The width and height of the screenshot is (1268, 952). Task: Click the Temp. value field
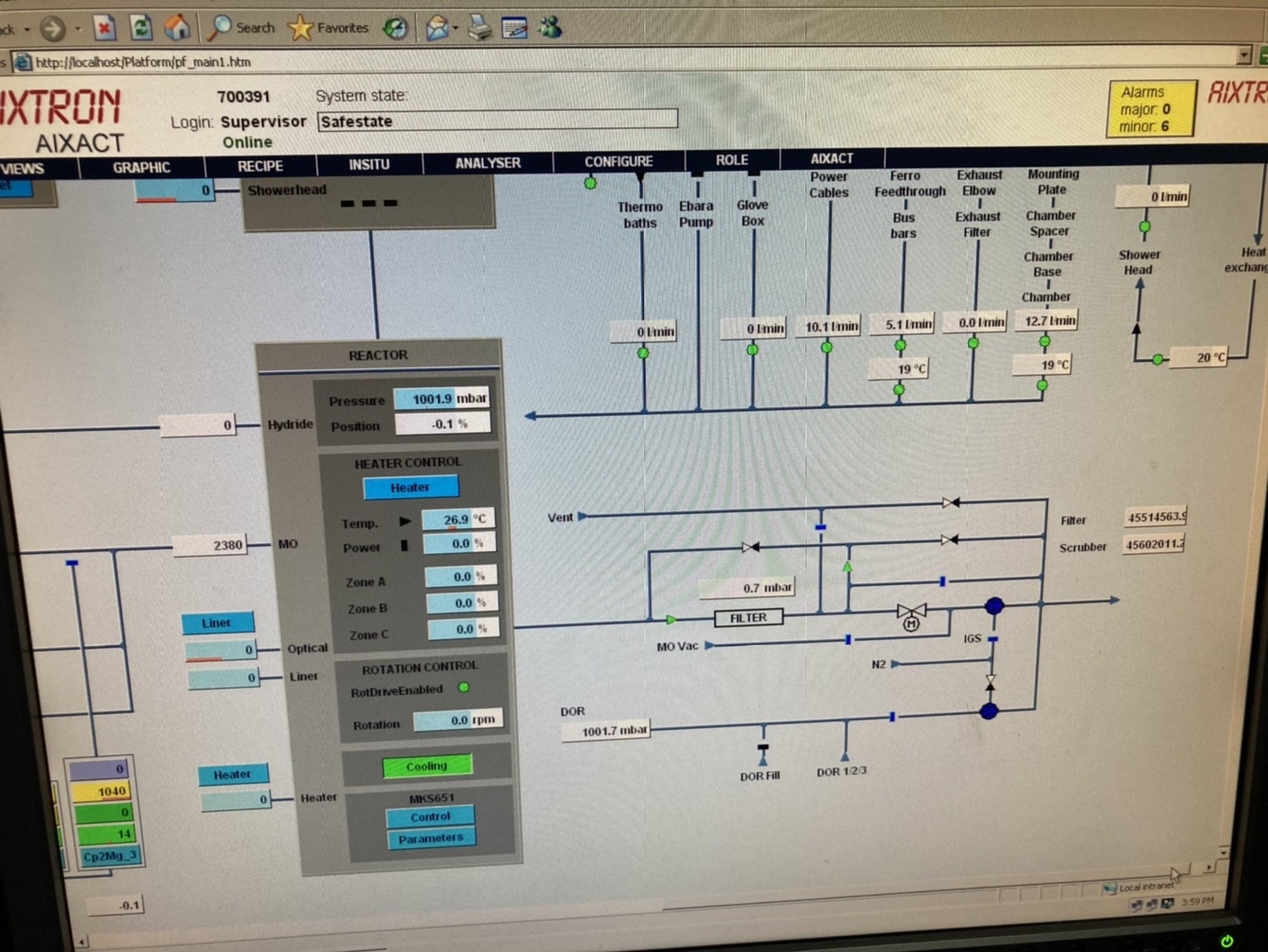pyautogui.click(x=458, y=519)
